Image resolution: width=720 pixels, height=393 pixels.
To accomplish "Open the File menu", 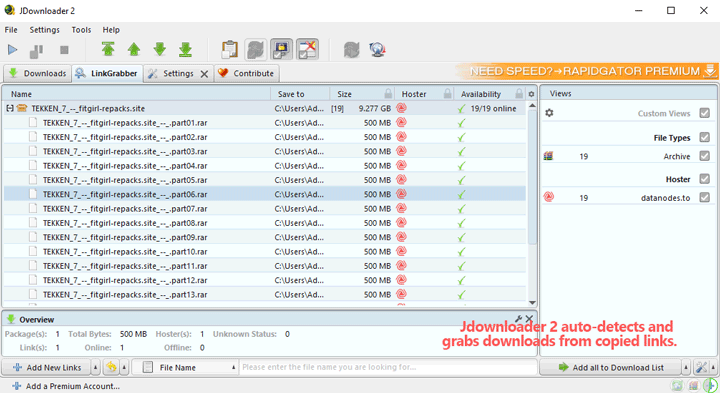I will pos(11,30).
